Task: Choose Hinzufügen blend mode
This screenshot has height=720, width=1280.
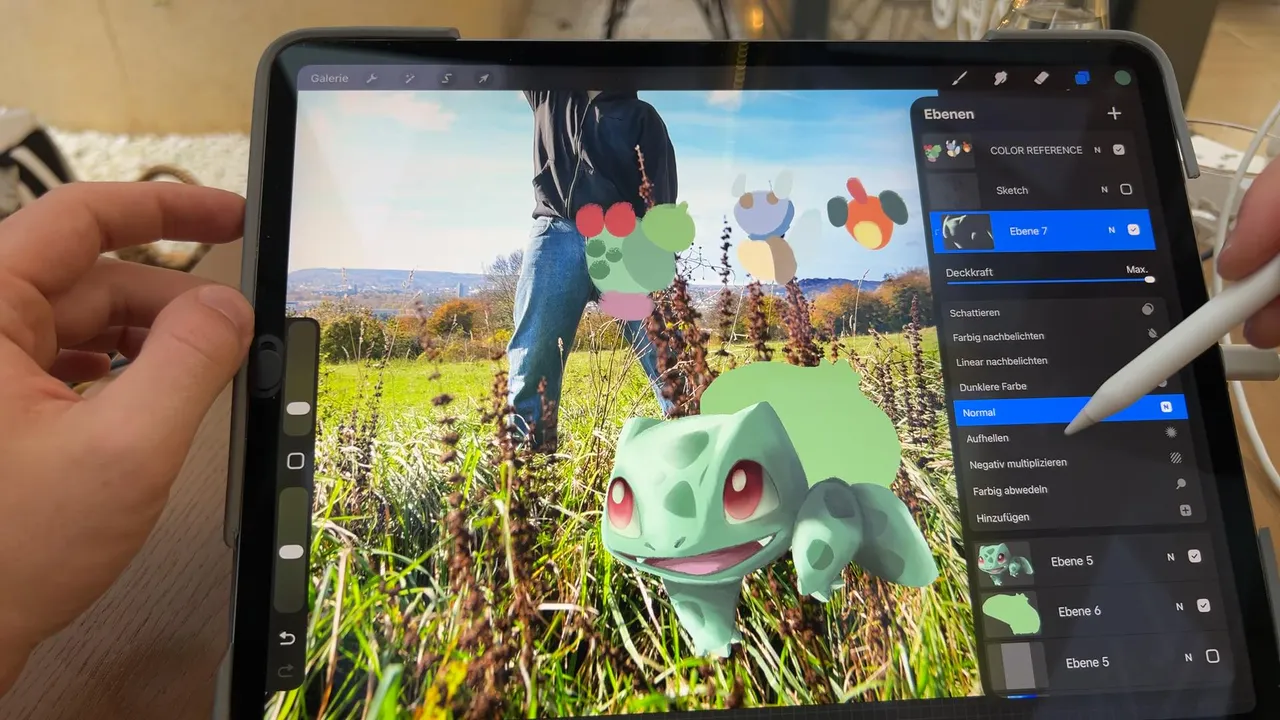Action: click(x=1085, y=516)
